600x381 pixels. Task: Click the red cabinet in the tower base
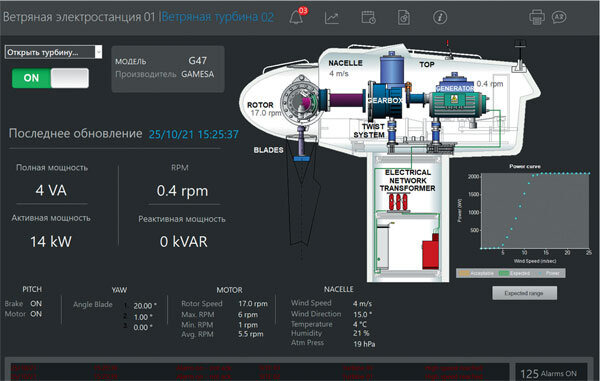click(x=431, y=252)
